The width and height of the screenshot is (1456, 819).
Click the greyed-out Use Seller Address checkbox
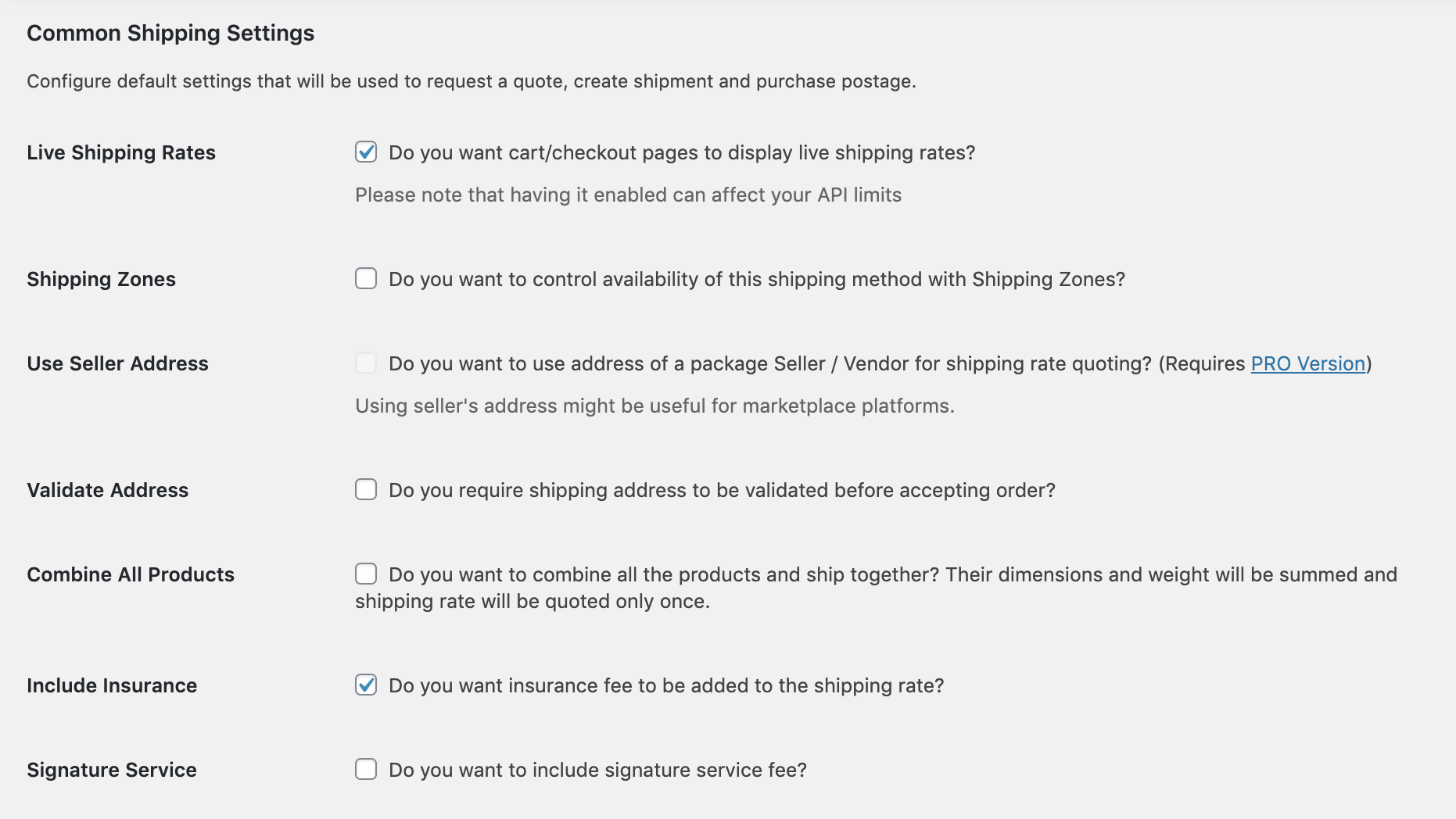point(366,363)
